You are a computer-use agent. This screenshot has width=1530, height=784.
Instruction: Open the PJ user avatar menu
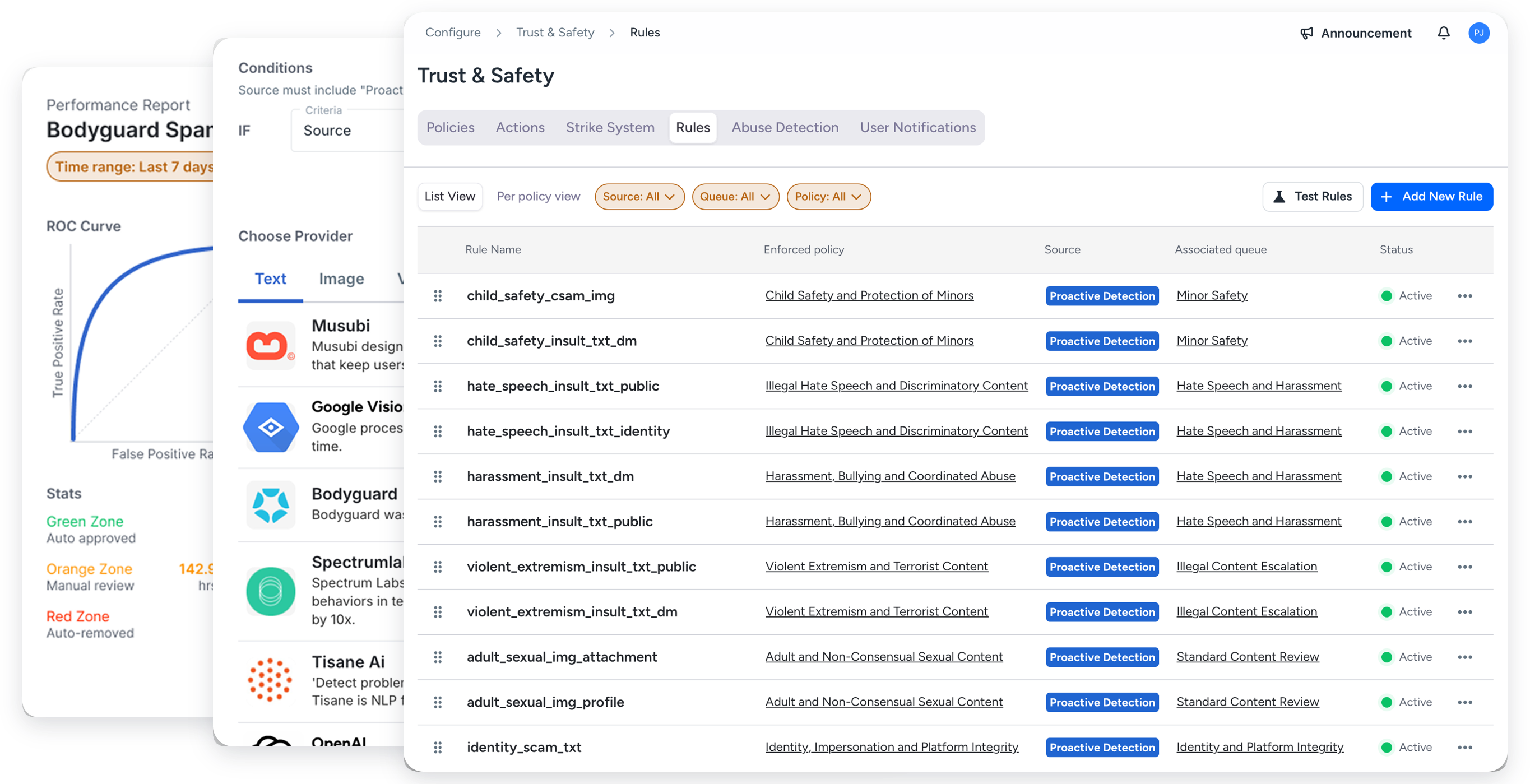pyautogui.click(x=1479, y=33)
